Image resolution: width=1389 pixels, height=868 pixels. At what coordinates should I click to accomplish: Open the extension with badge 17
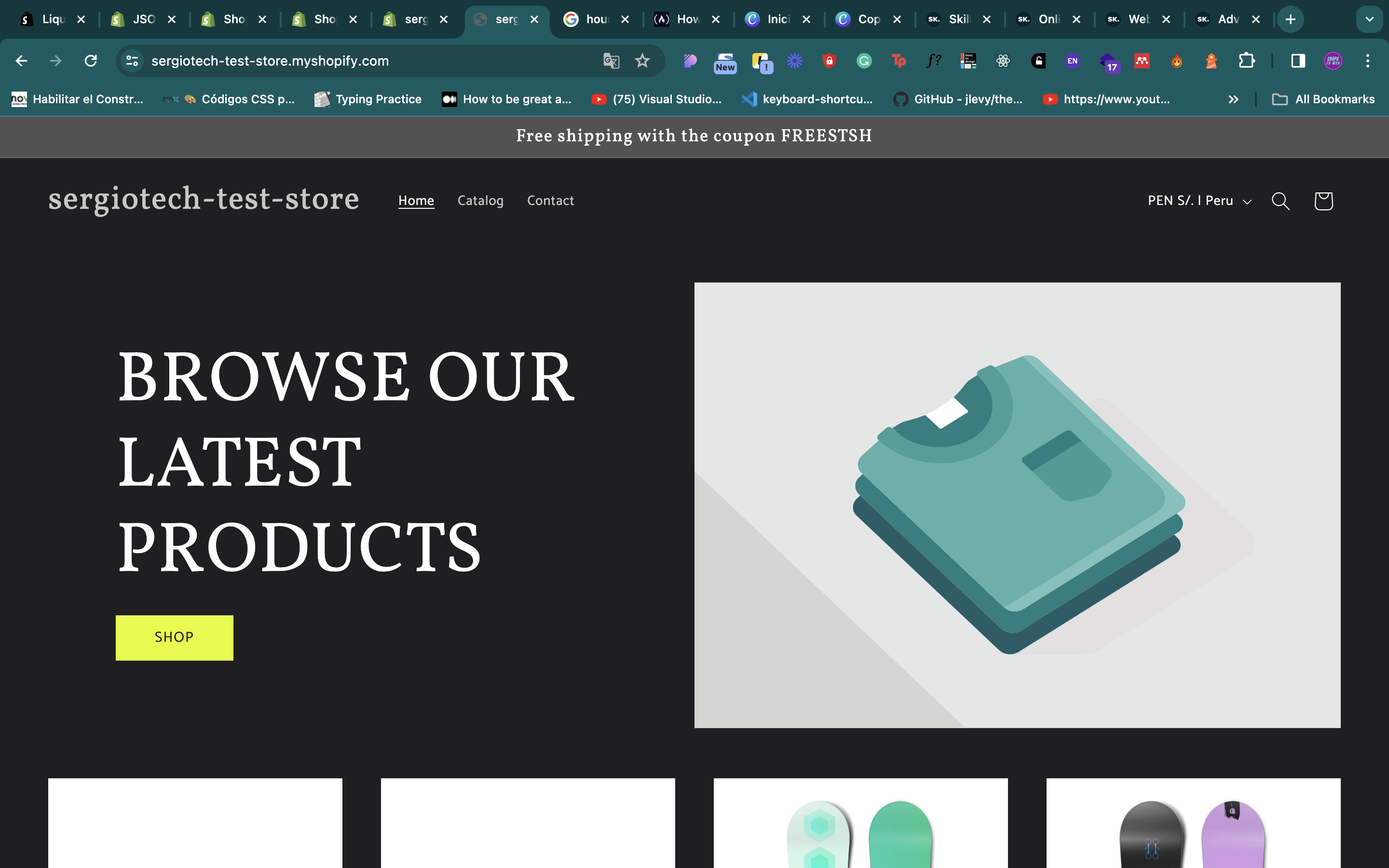[x=1108, y=62]
